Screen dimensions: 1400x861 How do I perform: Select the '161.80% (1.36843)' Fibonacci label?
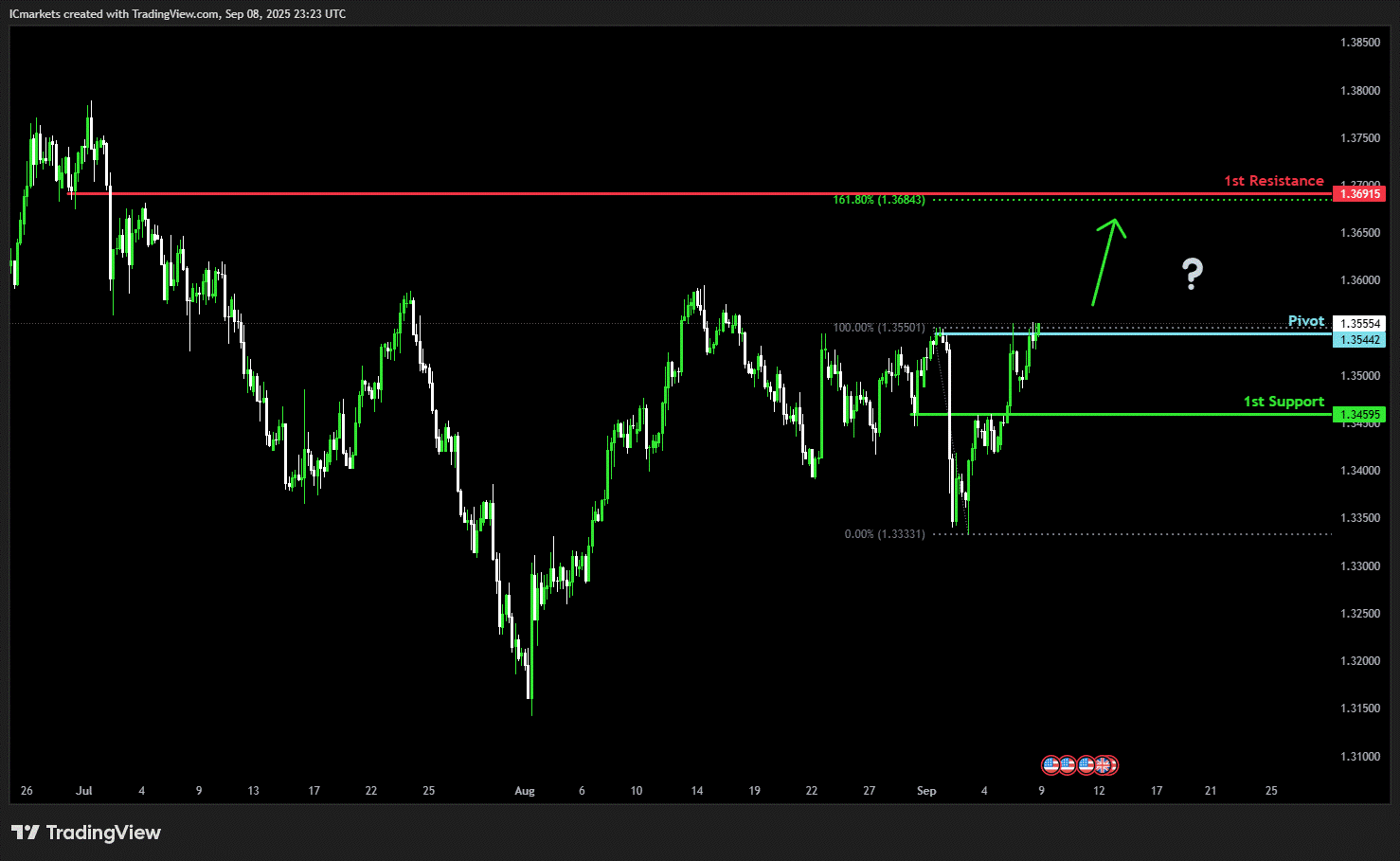(x=879, y=200)
